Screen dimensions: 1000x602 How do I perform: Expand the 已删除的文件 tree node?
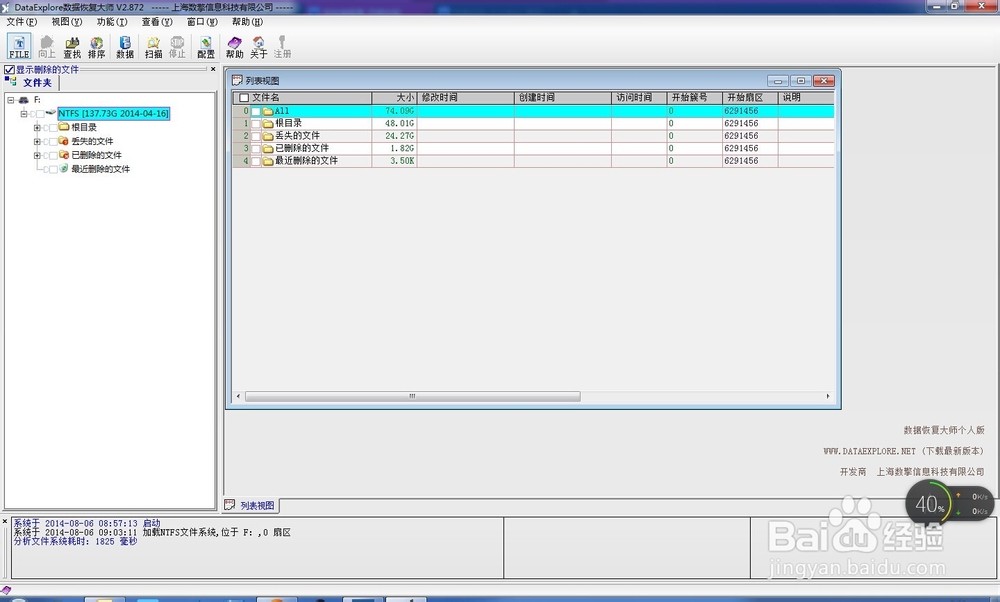[37, 155]
